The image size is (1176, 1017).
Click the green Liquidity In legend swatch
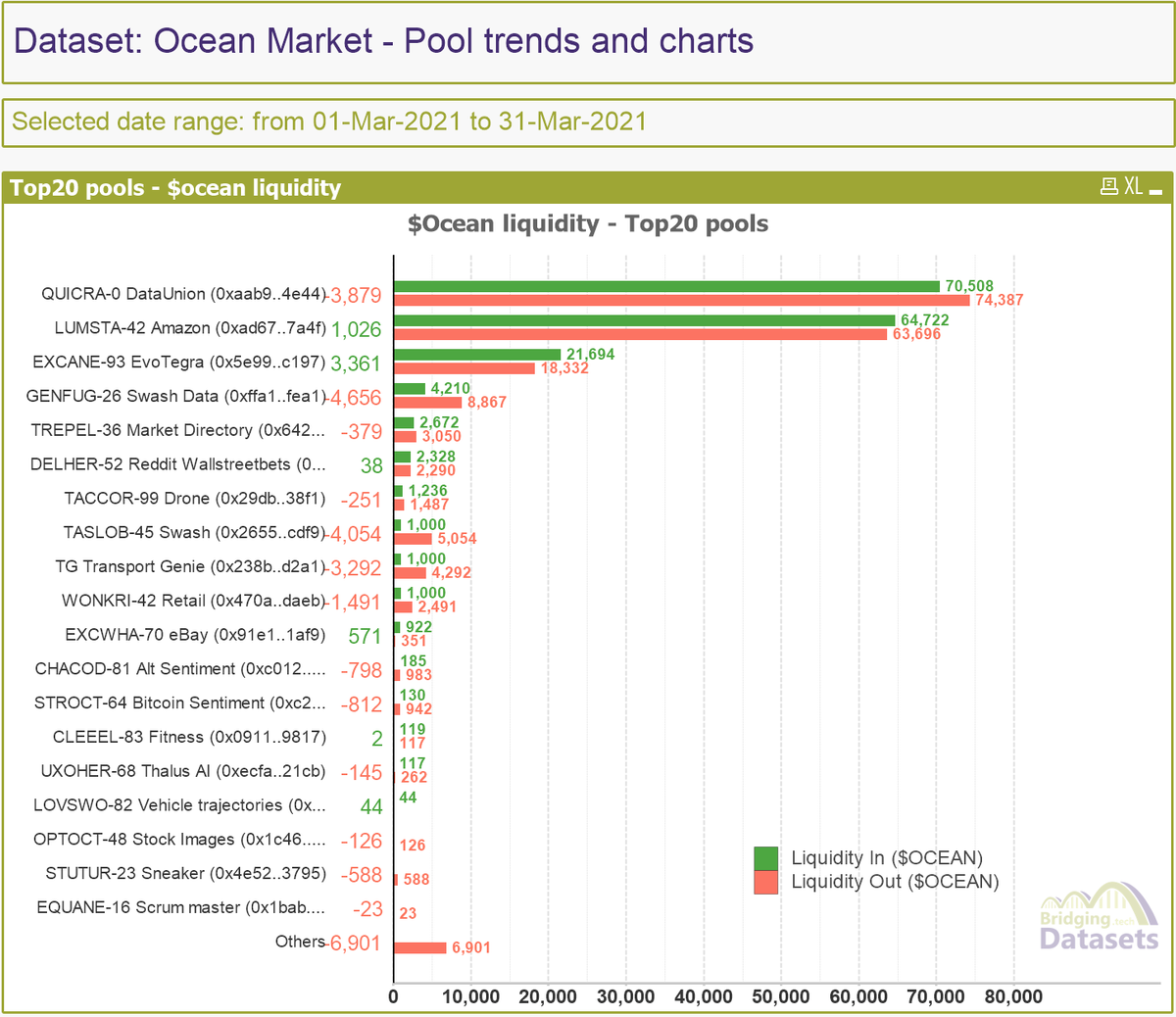click(766, 858)
